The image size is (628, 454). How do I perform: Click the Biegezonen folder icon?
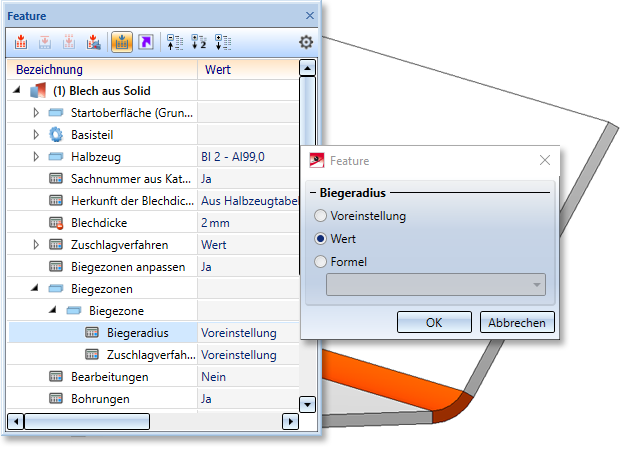point(56,289)
